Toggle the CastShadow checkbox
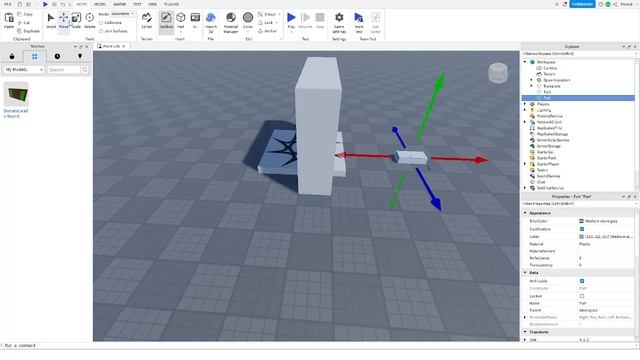 (x=582, y=229)
